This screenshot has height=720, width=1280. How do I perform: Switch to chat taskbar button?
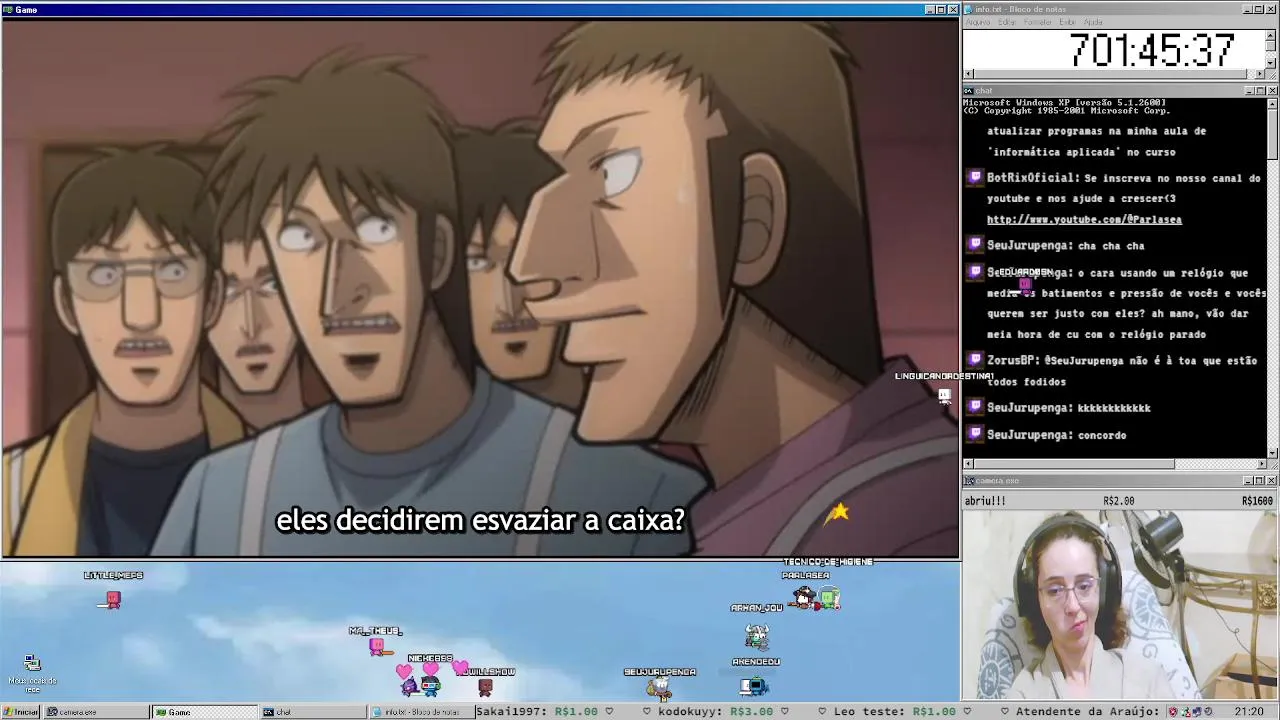pyautogui.click(x=313, y=712)
